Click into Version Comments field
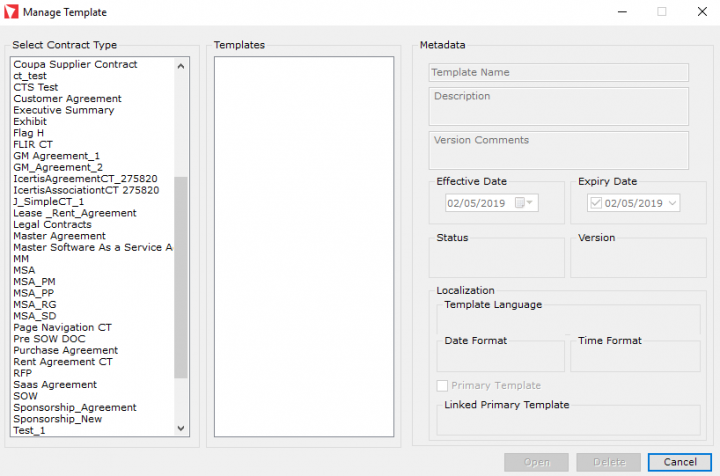This screenshot has height=476, width=720. click(558, 150)
